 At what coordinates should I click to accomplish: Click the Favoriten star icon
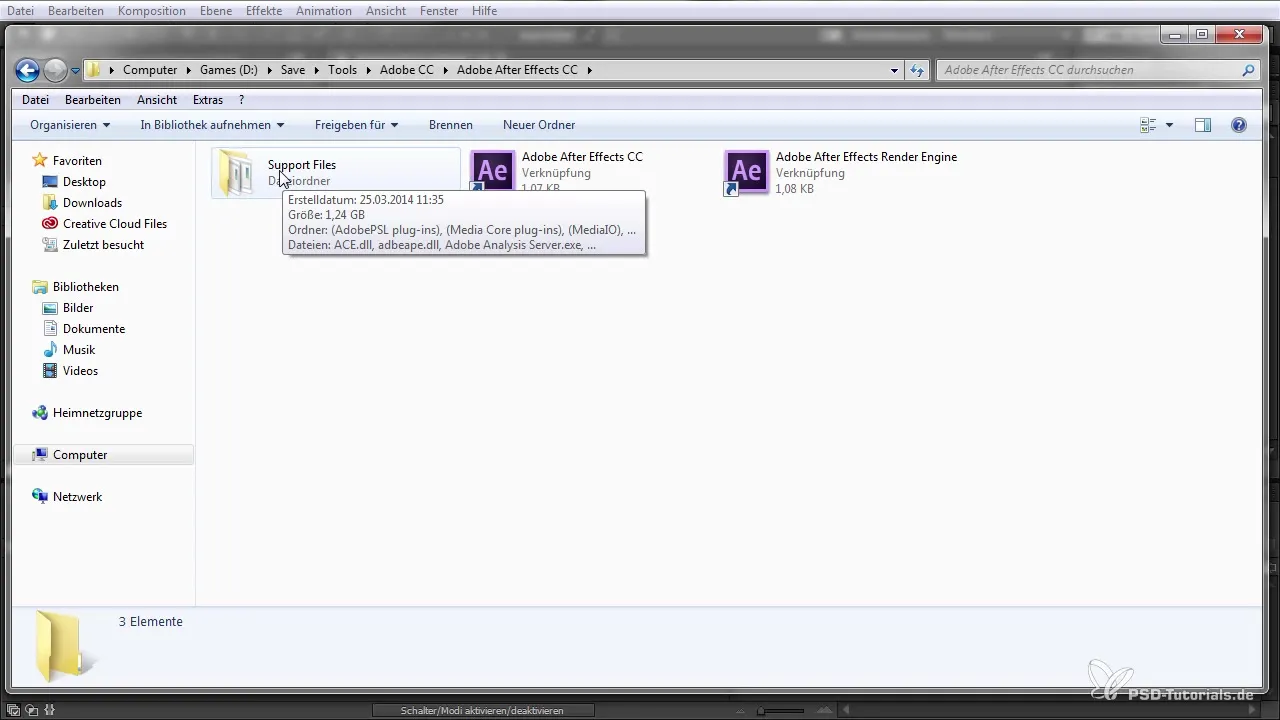(40, 160)
